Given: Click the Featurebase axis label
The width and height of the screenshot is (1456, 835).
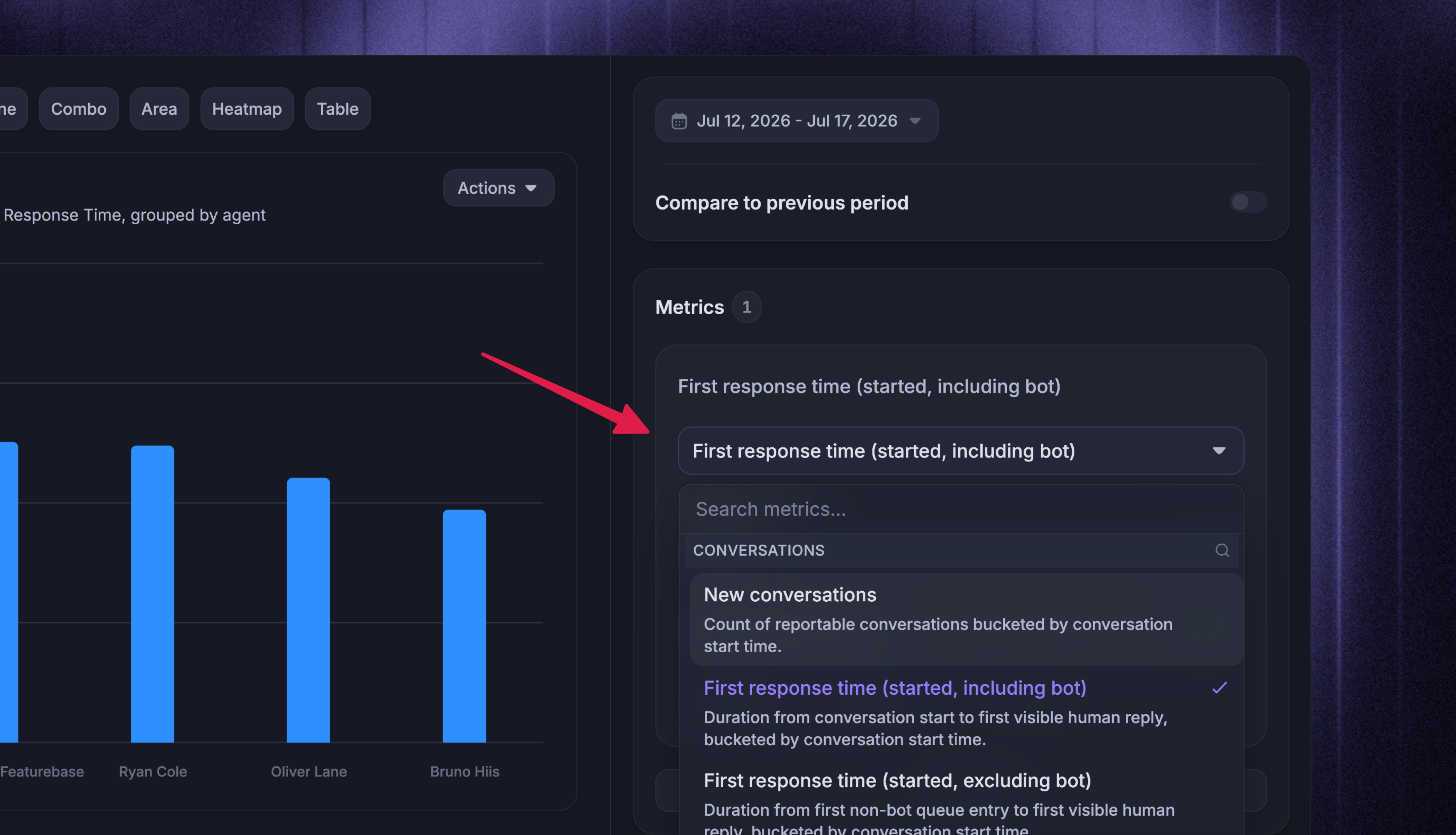Looking at the screenshot, I should (42, 772).
